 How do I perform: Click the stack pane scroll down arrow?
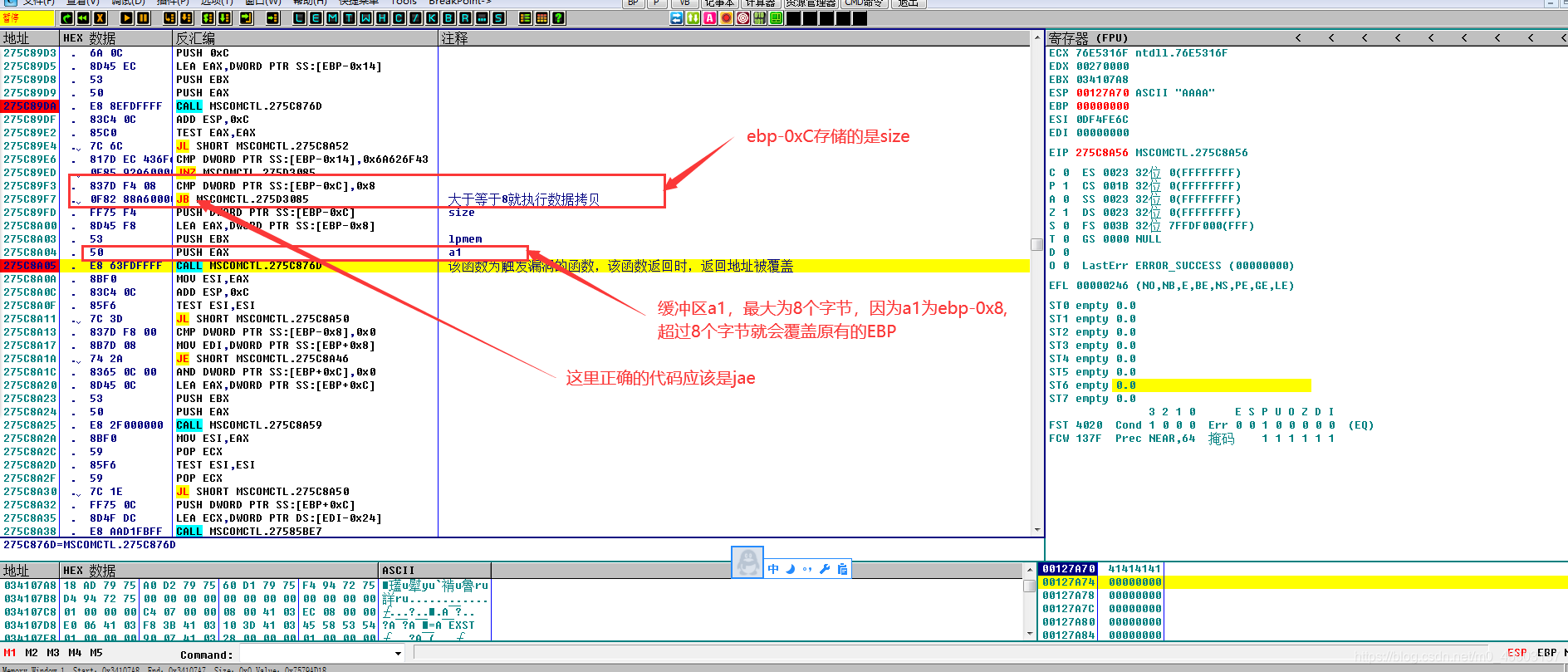click(1031, 634)
